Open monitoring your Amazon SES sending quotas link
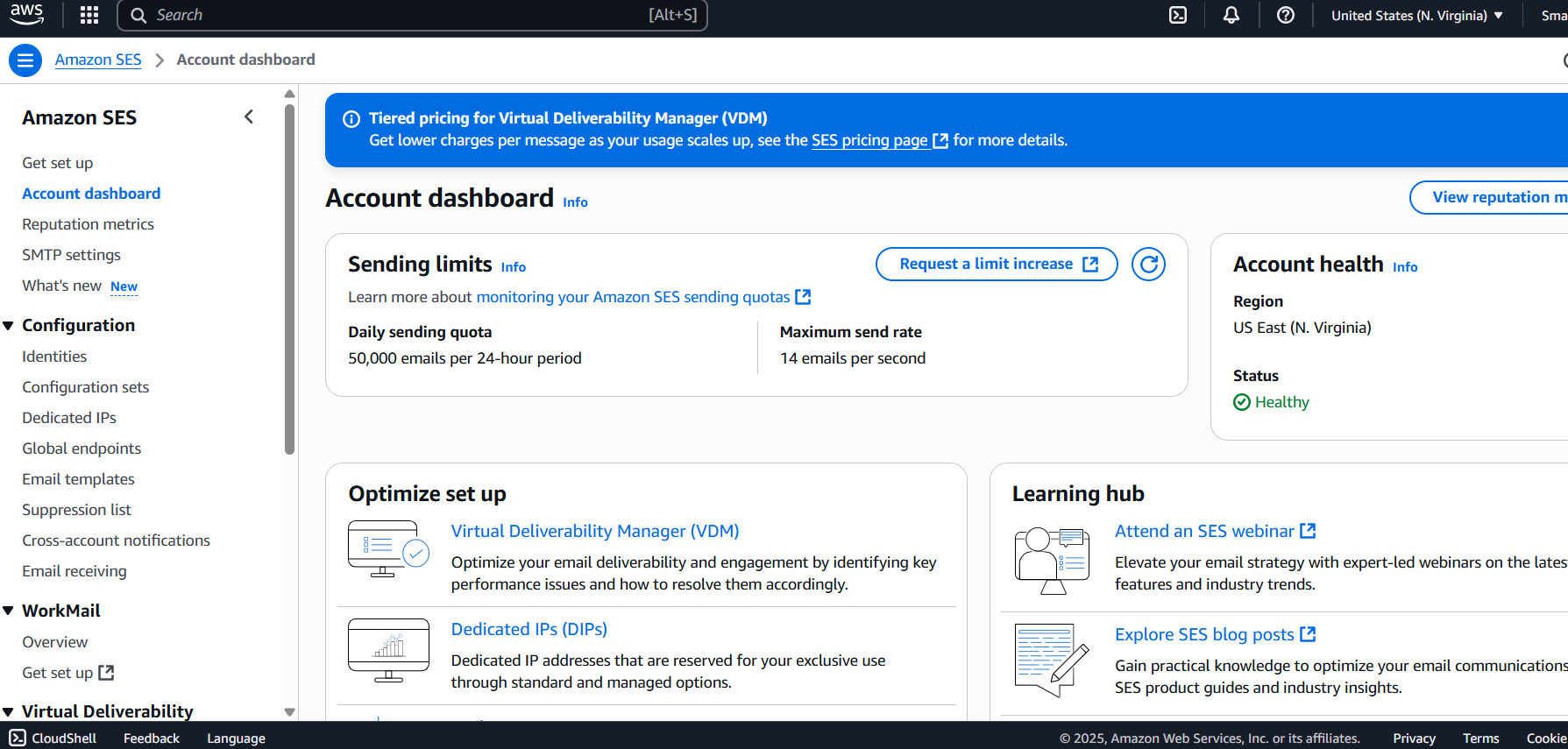 pos(642,297)
